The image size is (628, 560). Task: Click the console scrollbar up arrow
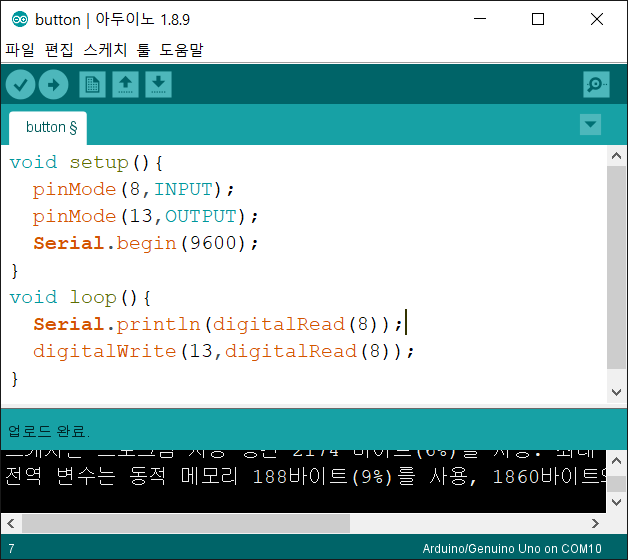coord(617,461)
